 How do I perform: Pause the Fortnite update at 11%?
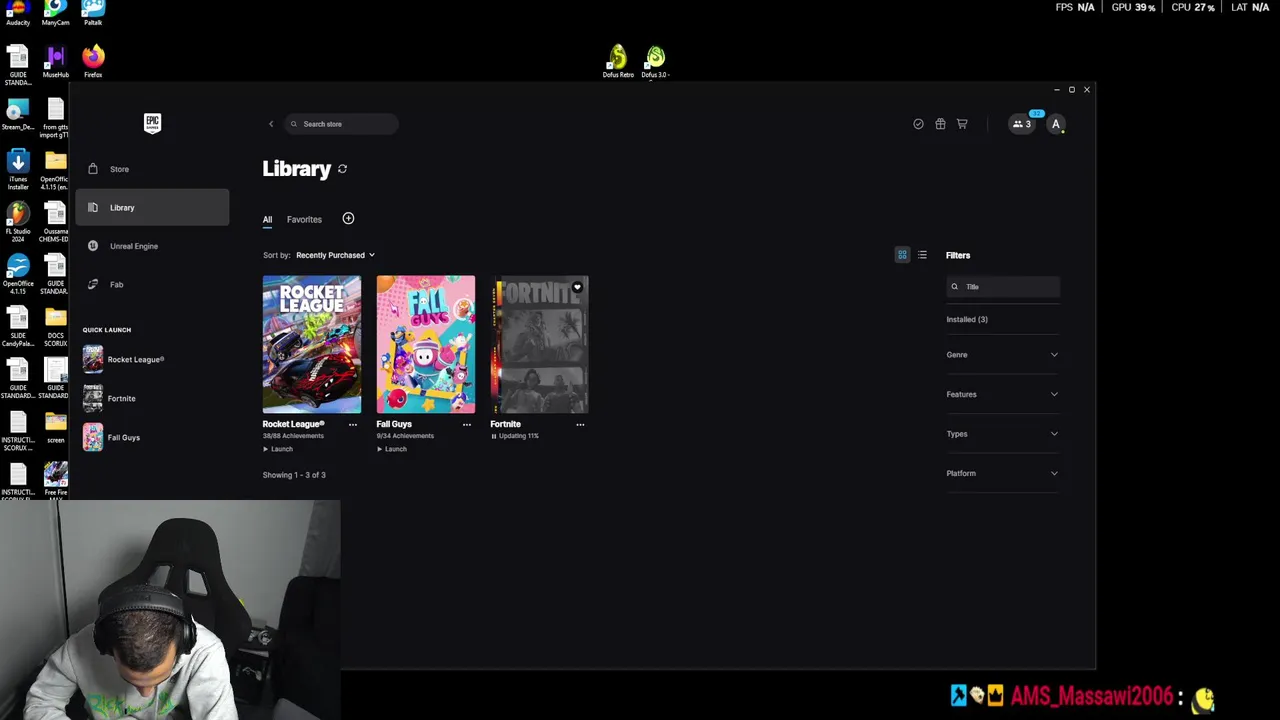(494, 436)
